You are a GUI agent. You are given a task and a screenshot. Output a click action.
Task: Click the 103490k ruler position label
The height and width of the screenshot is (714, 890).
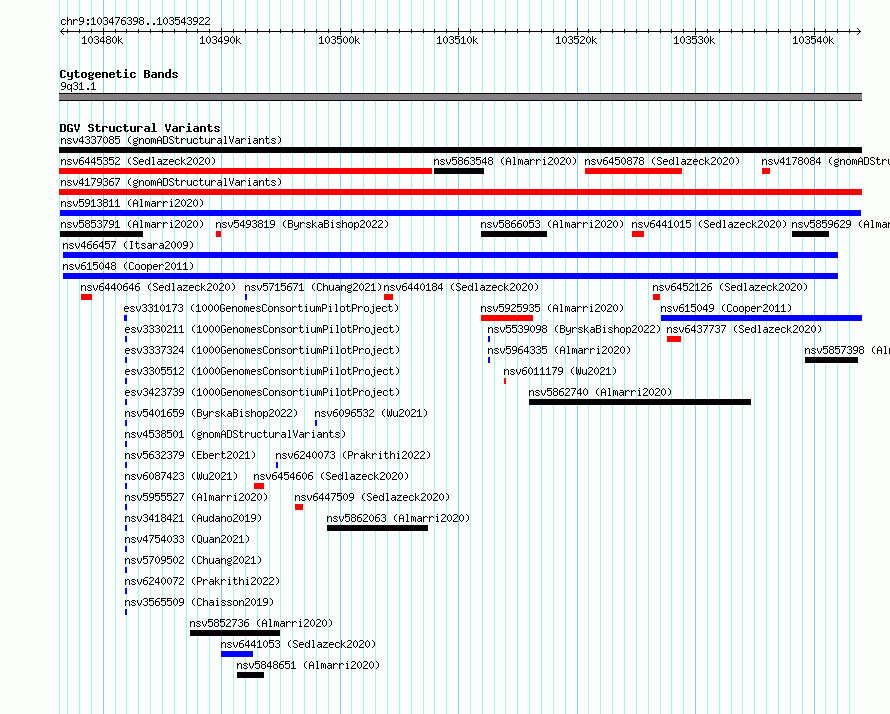220,40
